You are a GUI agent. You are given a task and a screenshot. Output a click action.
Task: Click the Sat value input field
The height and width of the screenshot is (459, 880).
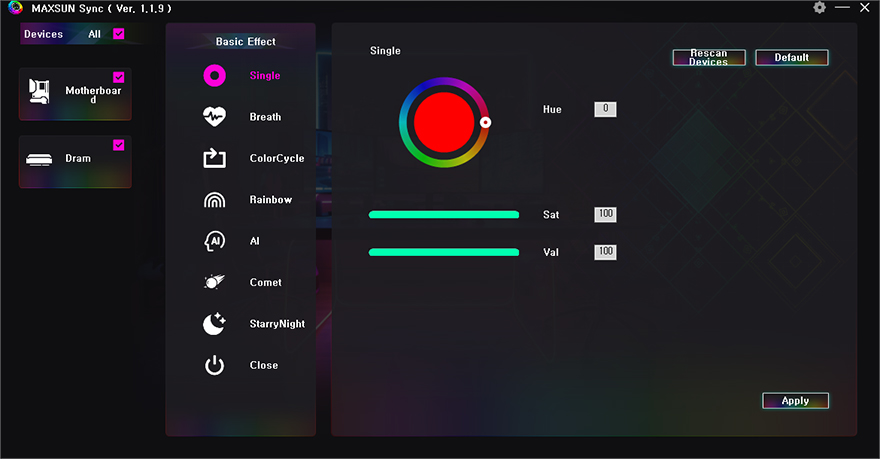coord(606,214)
